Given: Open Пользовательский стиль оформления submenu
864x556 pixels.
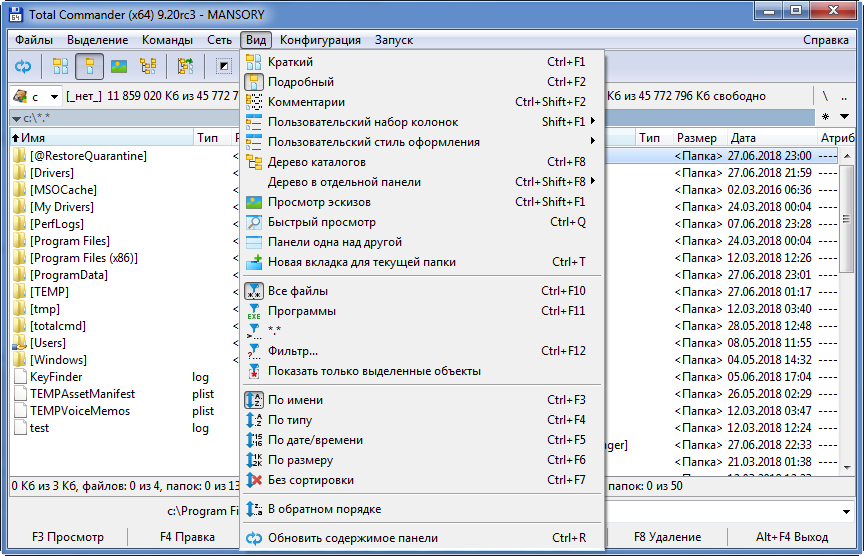Looking at the screenshot, I should [x=423, y=142].
